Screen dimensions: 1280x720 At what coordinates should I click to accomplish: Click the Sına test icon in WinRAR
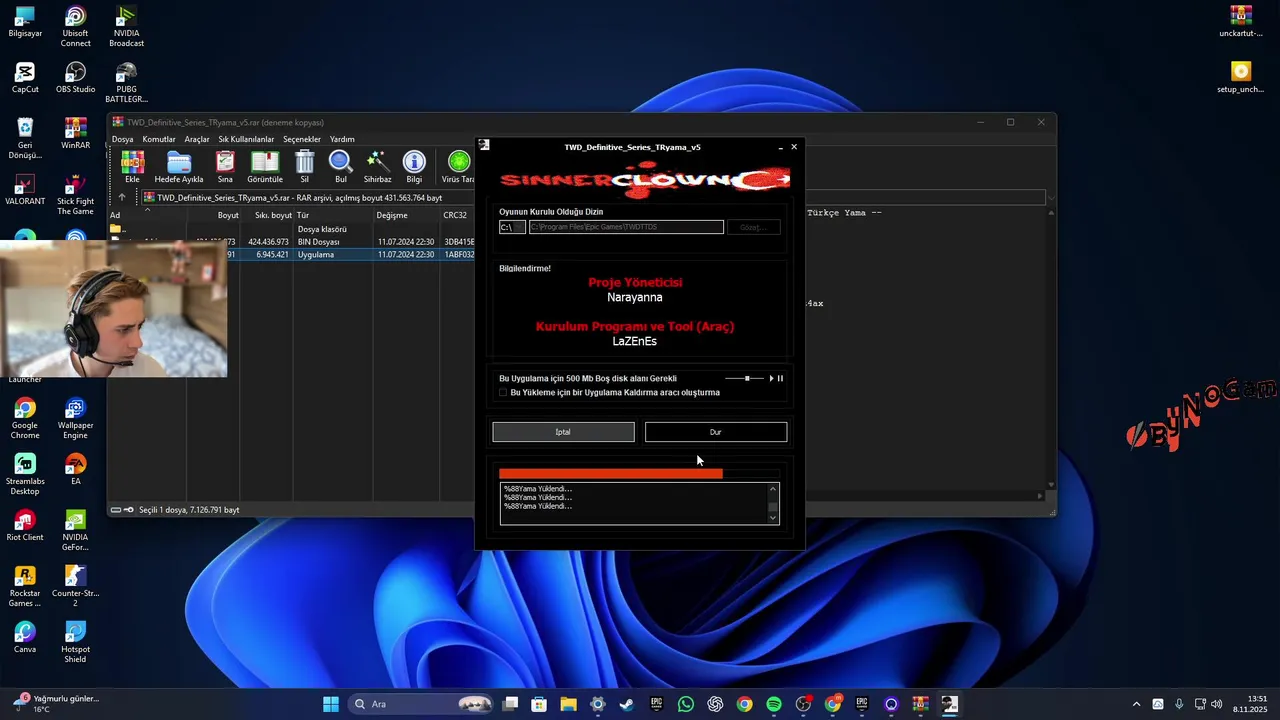pyautogui.click(x=225, y=167)
